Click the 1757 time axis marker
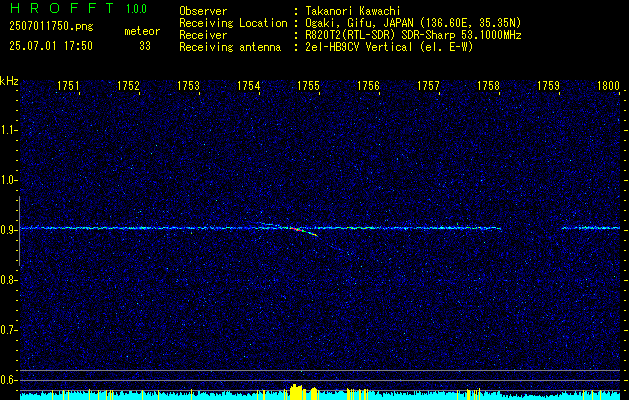This screenshot has height=400, width=629. tap(428, 86)
